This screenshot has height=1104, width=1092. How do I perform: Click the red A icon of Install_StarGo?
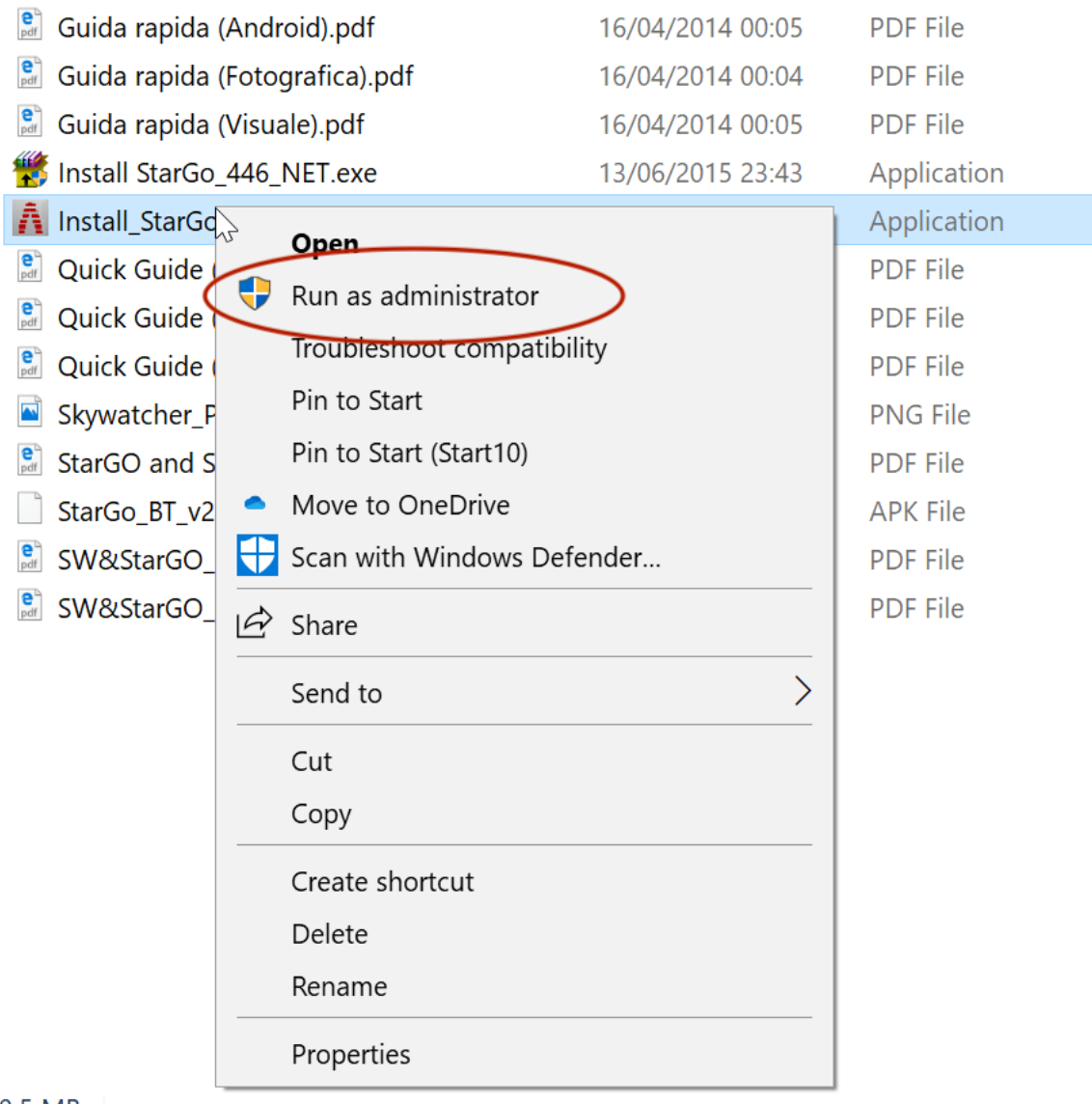(x=30, y=219)
